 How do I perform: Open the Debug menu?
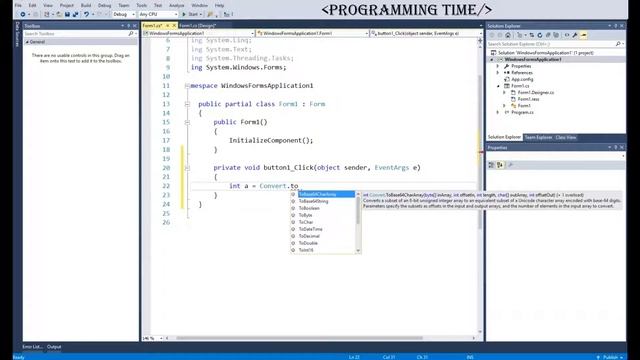point(104,5)
